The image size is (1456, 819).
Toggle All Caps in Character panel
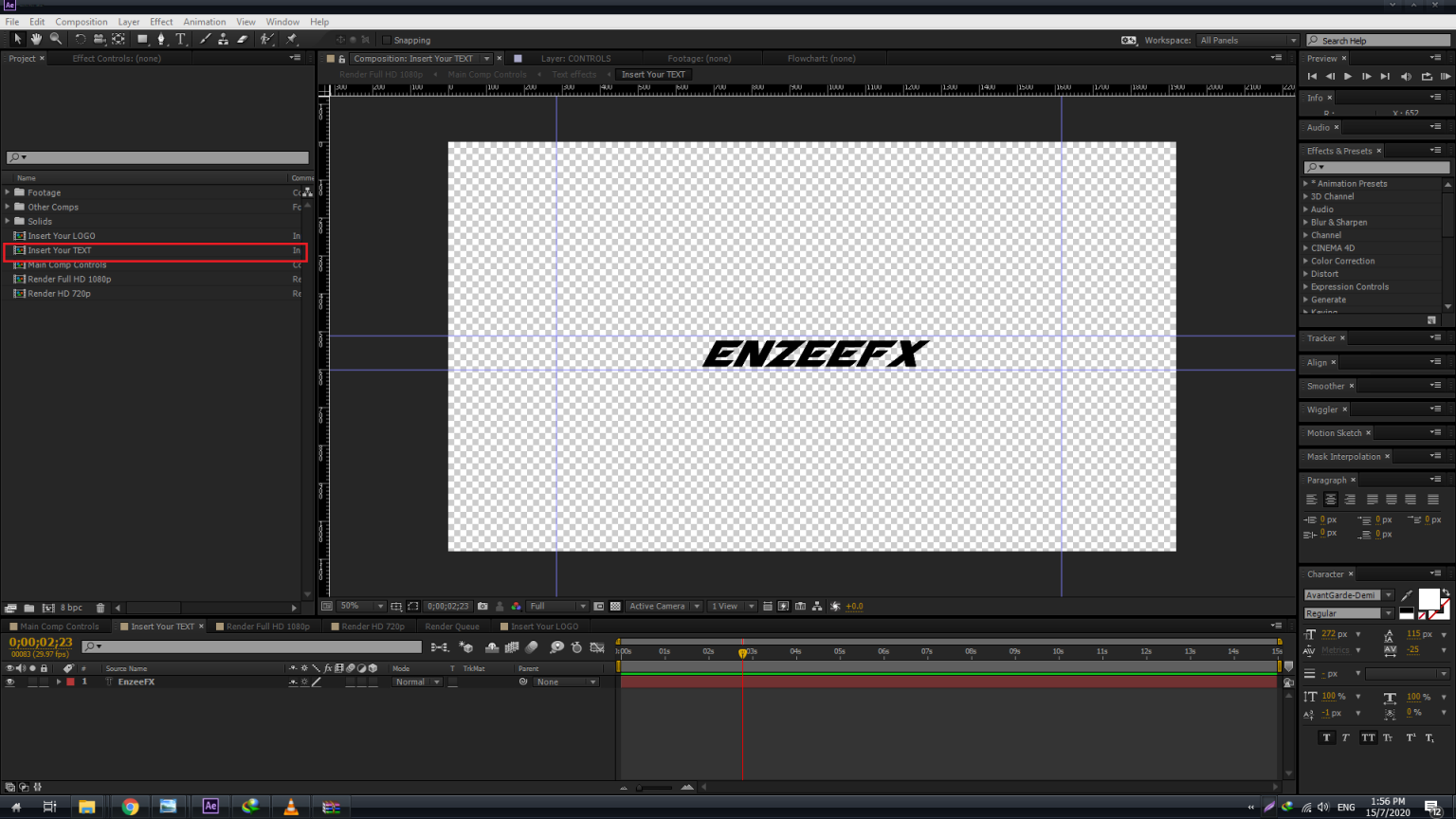tap(1368, 737)
